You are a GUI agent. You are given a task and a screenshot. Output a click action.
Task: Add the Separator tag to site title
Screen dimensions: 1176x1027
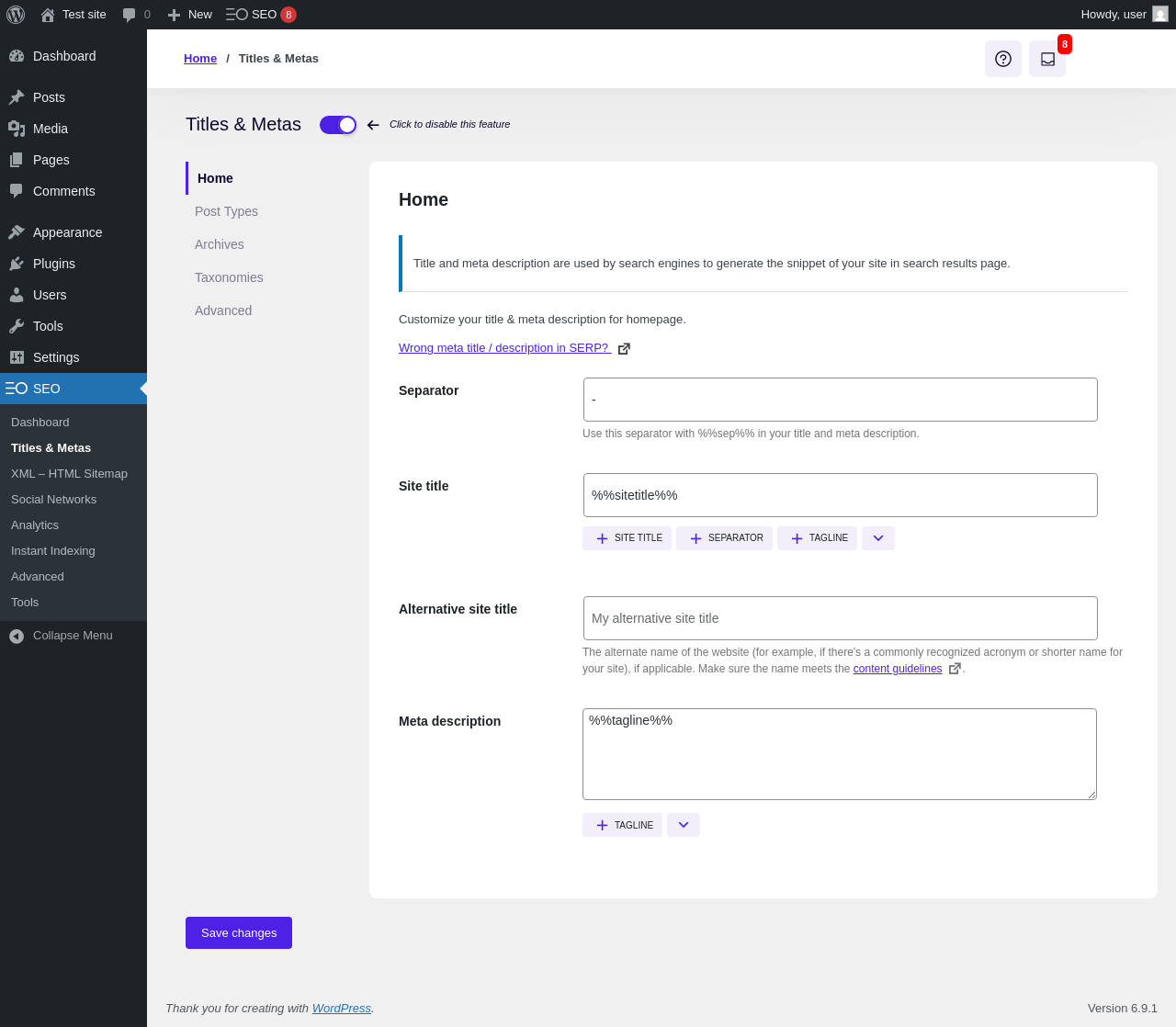pyautogui.click(x=725, y=538)
